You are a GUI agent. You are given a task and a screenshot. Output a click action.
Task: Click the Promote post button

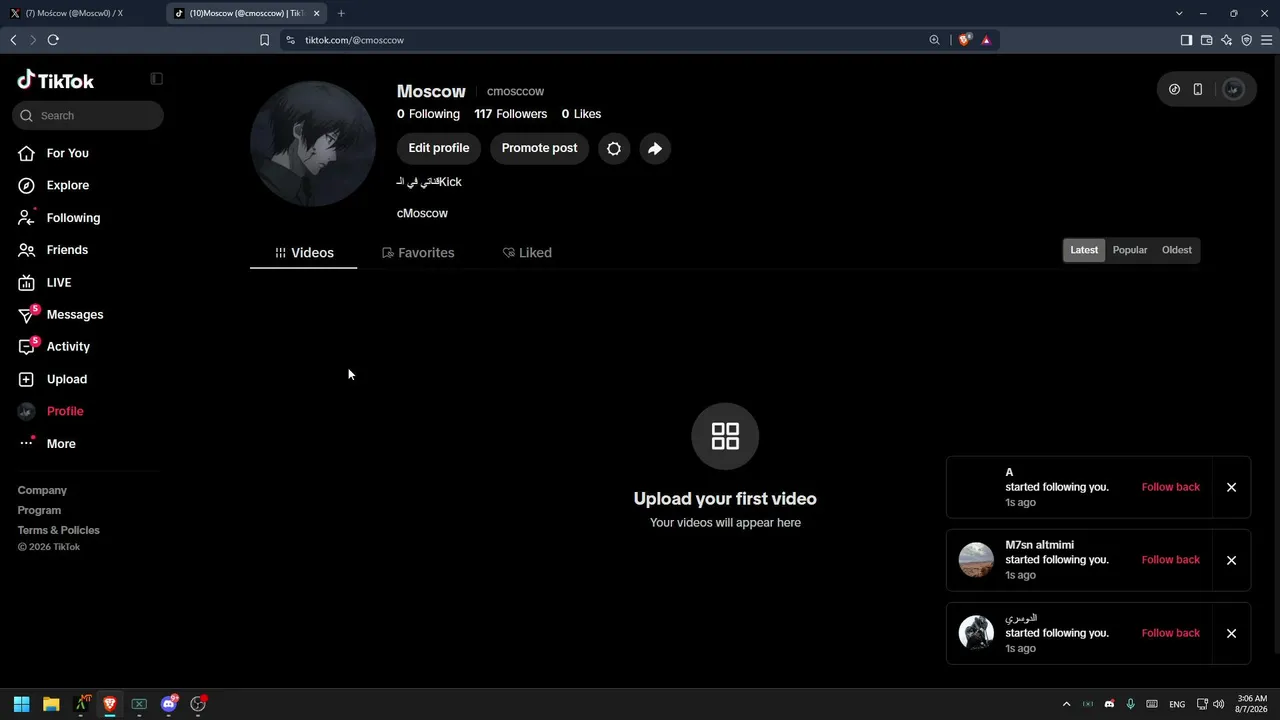(539, 148)
